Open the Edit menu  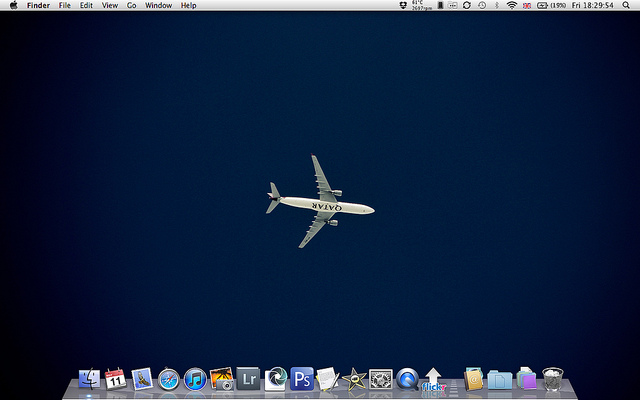point(86,5)
